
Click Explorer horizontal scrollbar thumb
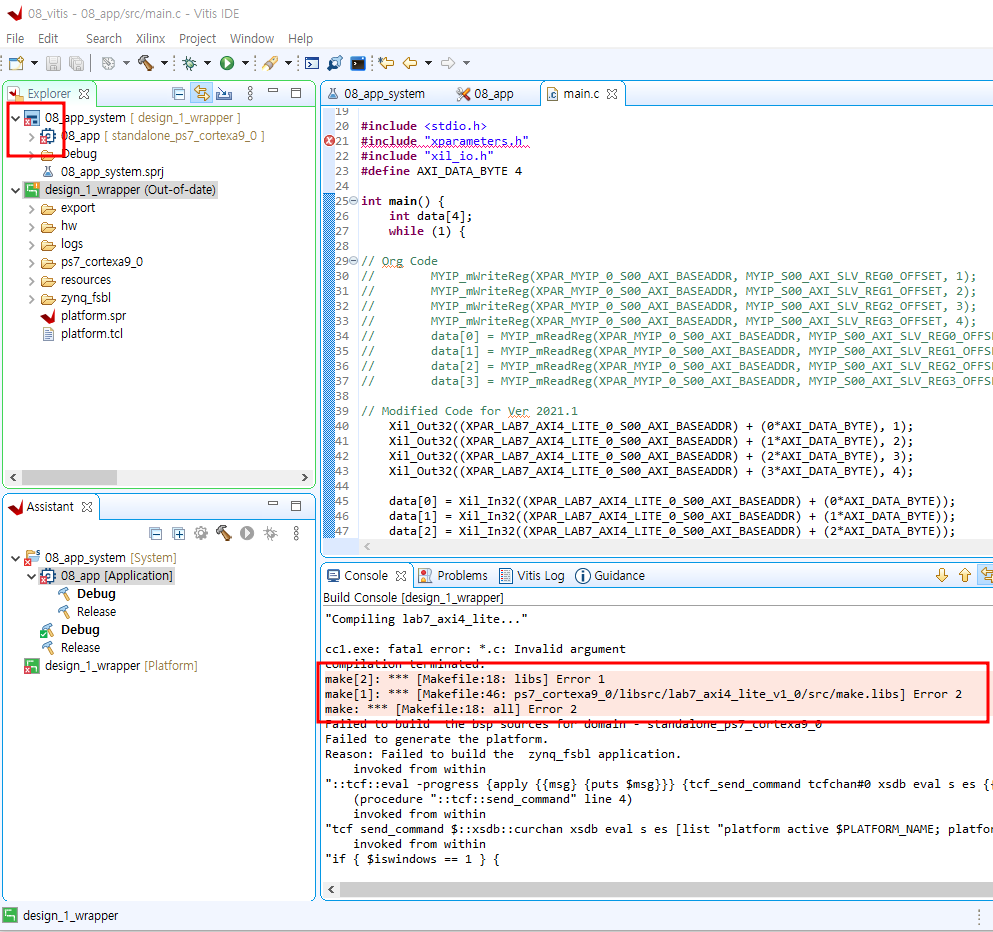[x=69, y=477]
